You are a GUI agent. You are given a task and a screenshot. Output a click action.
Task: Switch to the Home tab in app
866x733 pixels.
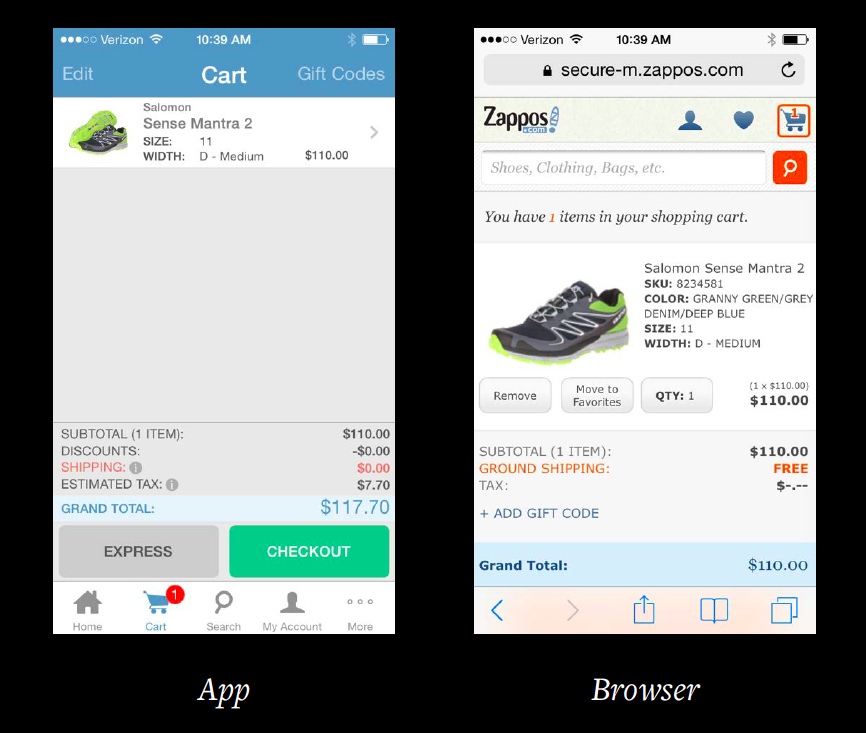pos(87,610)
